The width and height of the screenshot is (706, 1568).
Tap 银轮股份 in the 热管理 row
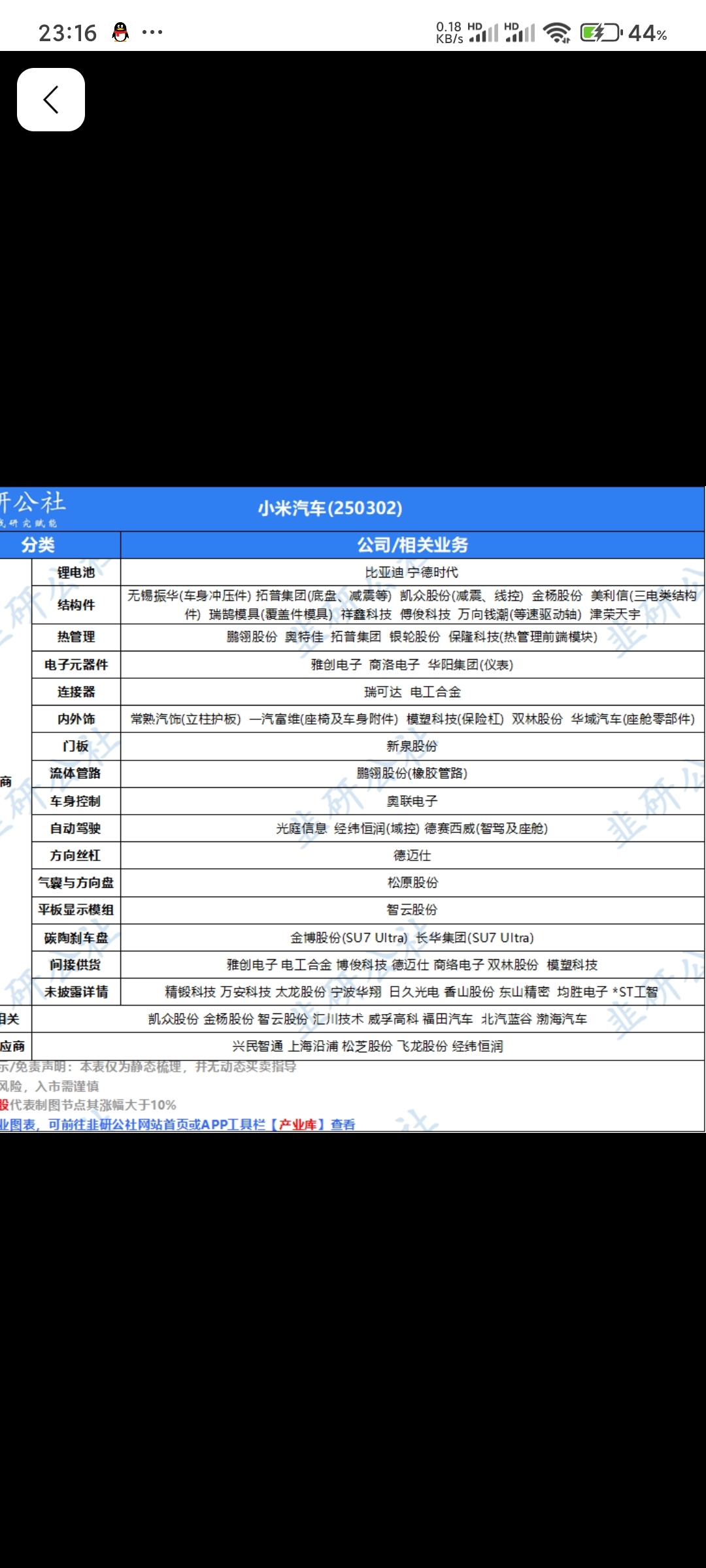point(414,637)
